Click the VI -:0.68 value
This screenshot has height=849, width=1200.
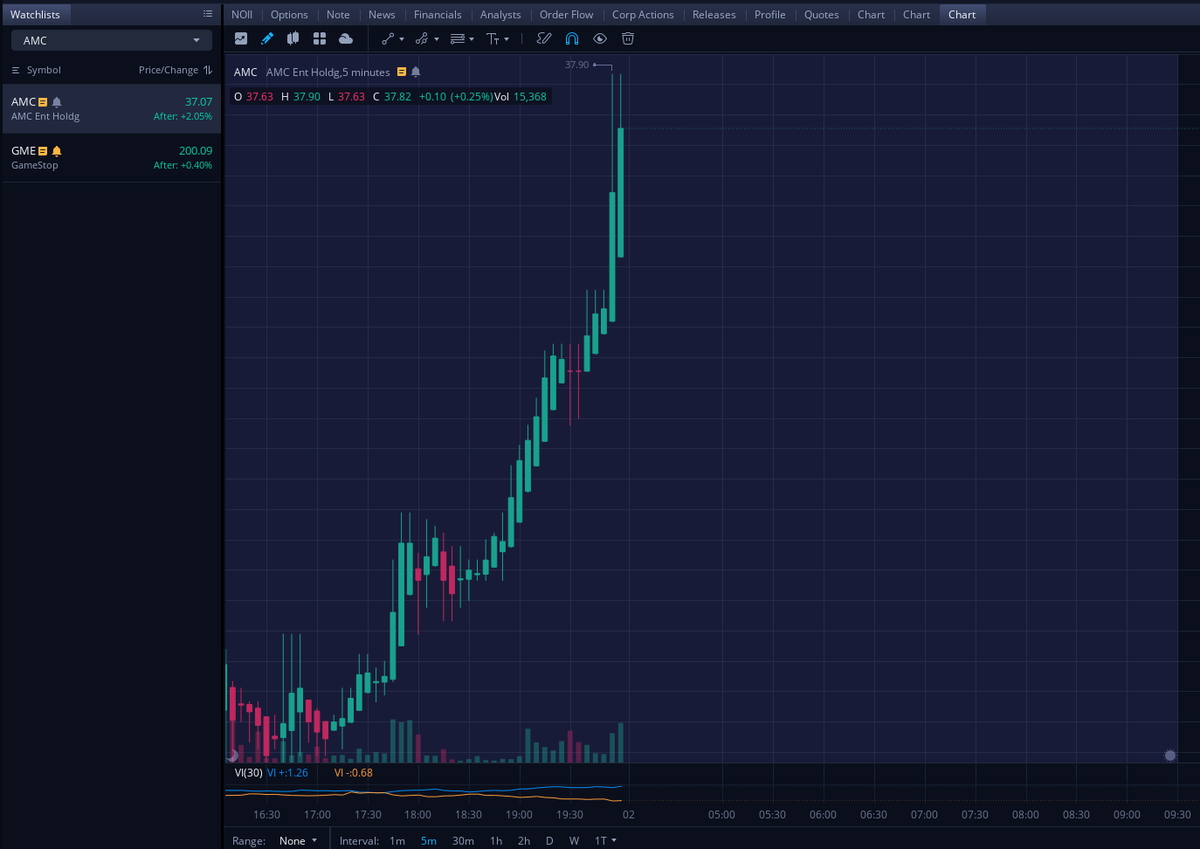pyautogui.click(x=354, y=772)
